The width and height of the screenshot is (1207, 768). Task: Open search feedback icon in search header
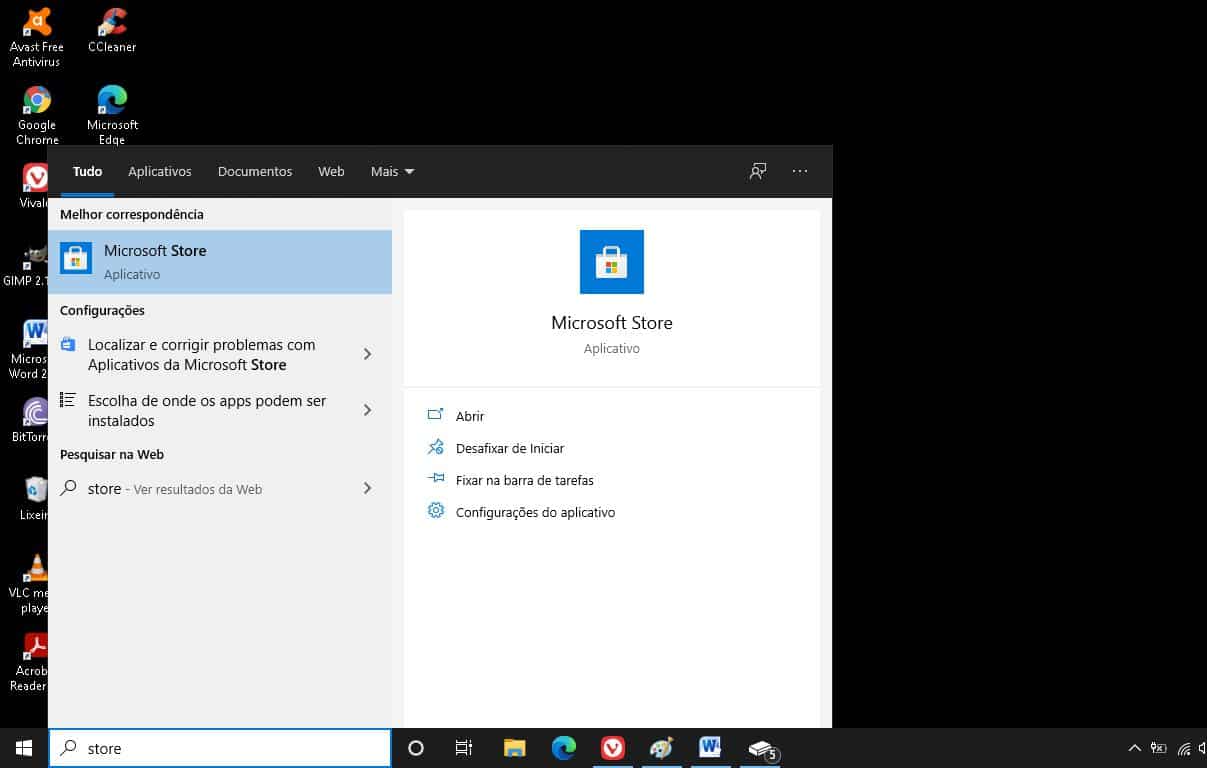click(x=758, y=171)
